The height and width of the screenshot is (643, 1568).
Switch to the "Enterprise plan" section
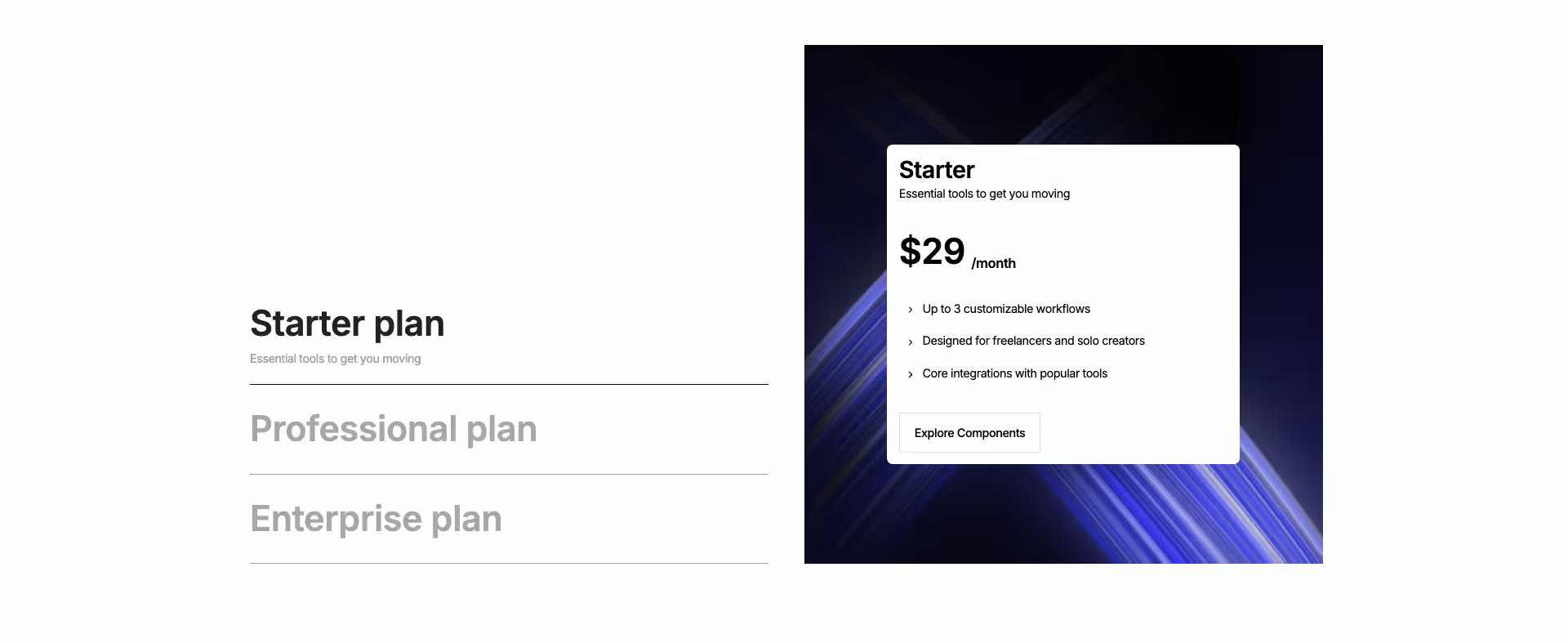point(376,518)
